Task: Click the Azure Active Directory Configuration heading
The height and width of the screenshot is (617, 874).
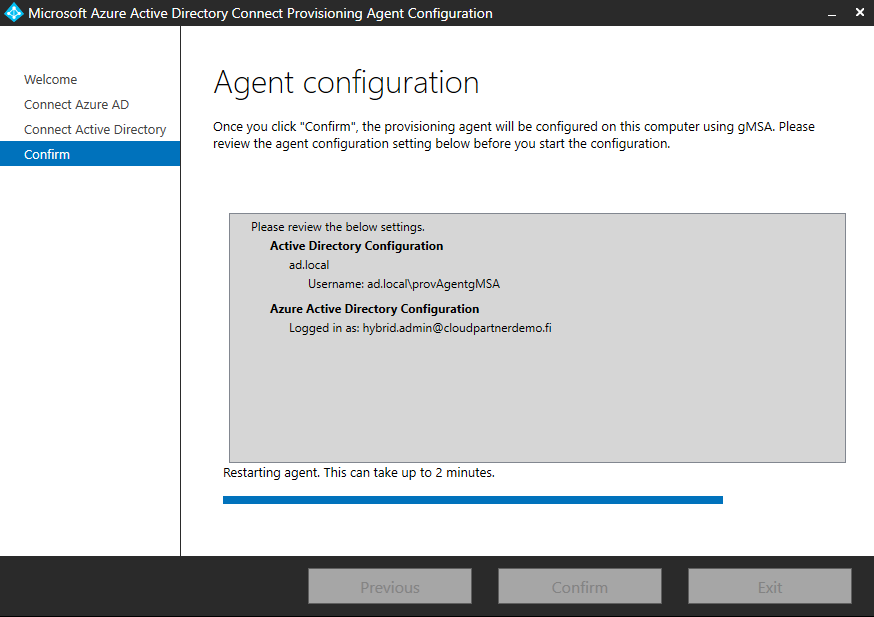Action: coord(374,309)
